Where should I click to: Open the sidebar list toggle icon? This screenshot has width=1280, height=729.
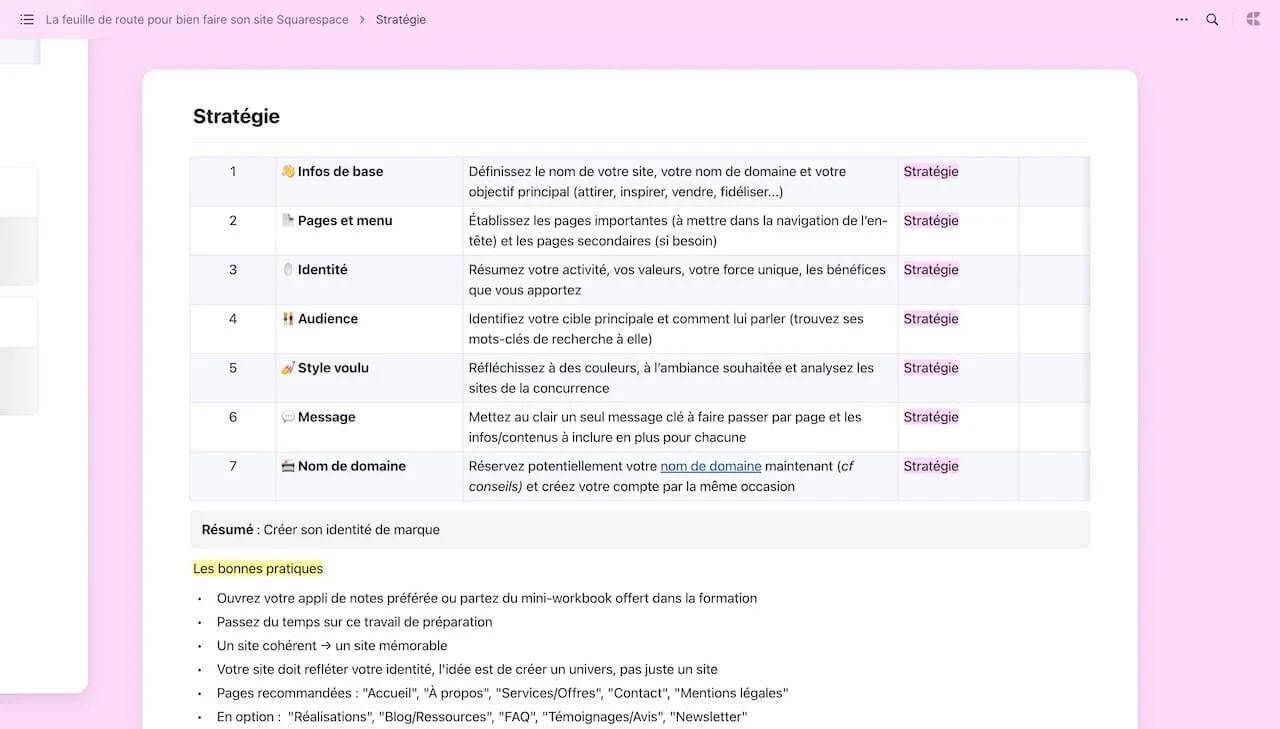(27, 20)
